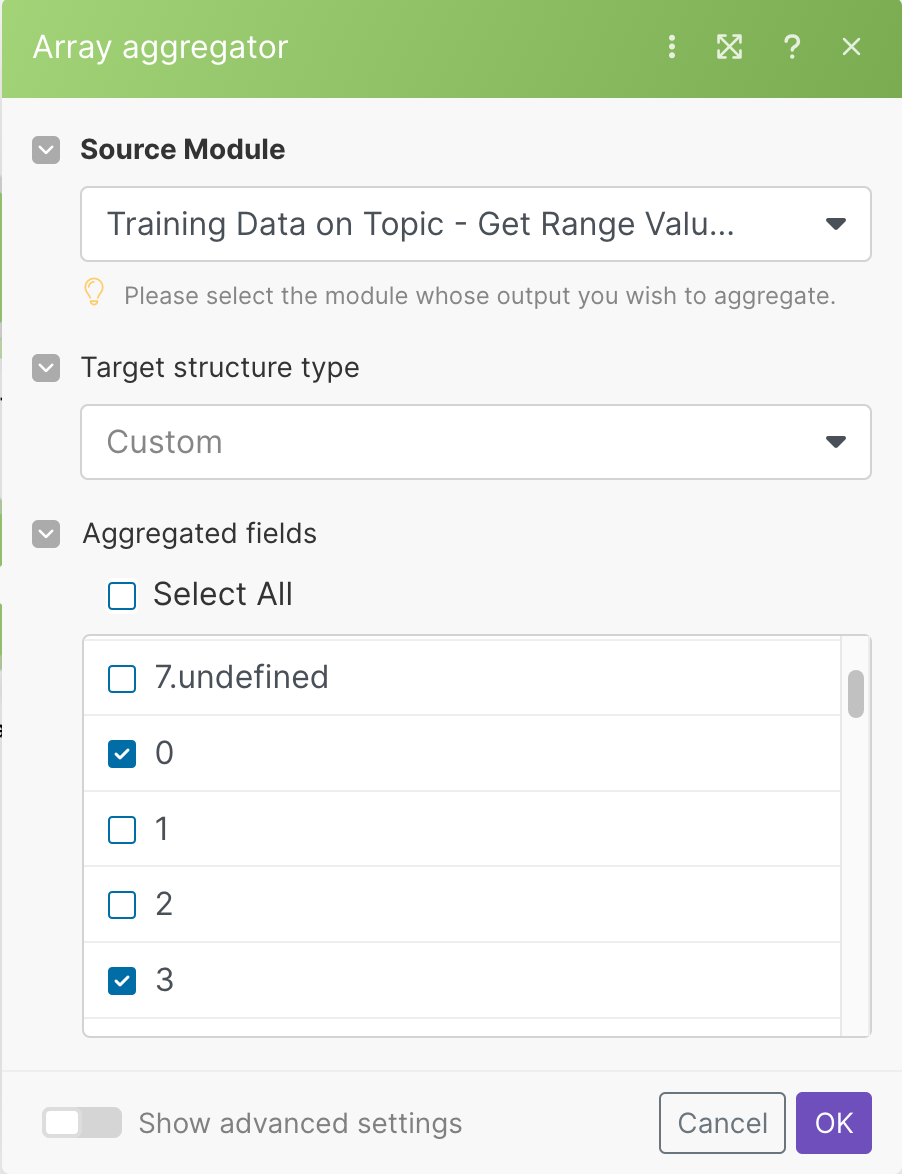This screenshot has height=1174, width=902.
Task: Collapse the Aggregated fields section chevron
Action: (x=47, y=534)
